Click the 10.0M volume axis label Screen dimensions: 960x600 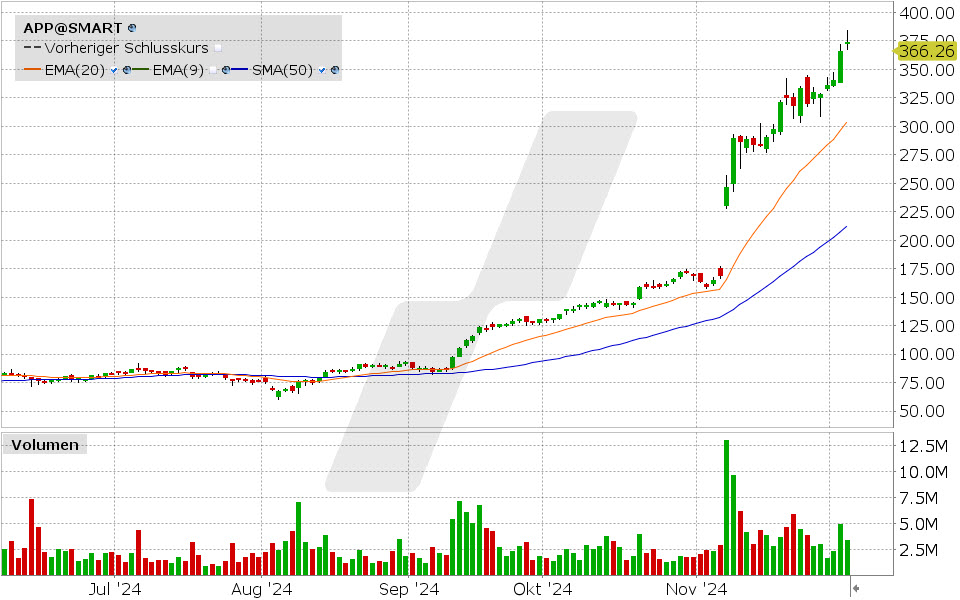click(x=923, y=472)
